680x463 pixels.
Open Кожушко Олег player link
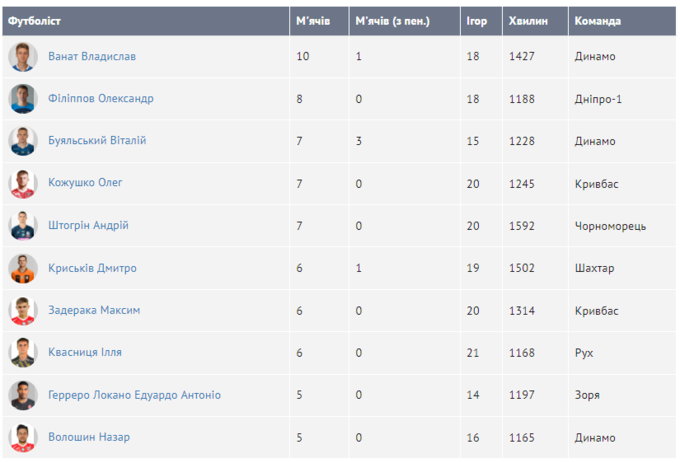(85, 184)
